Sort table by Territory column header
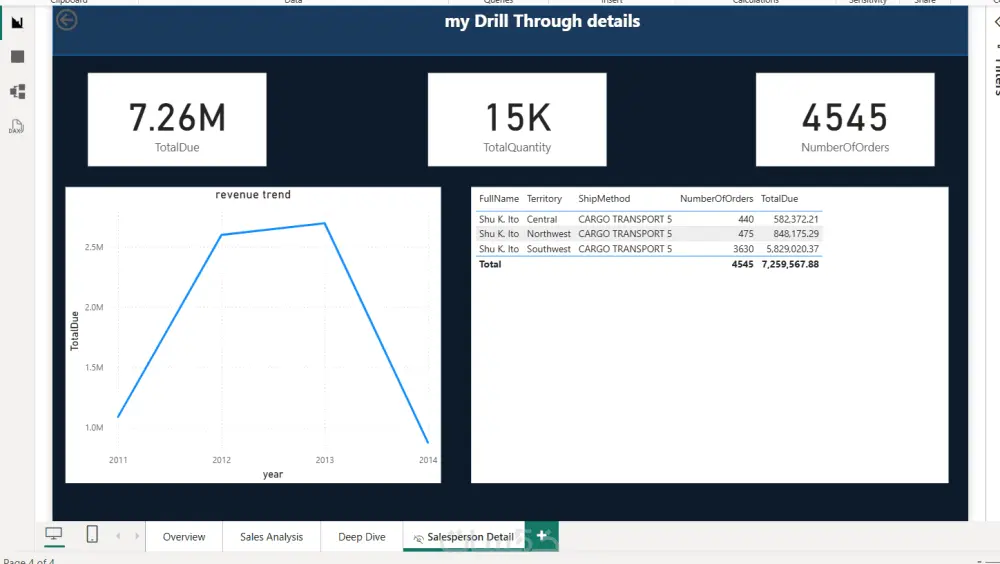The width and height of the screenshot is (1000, 564). tap(544, 198)
